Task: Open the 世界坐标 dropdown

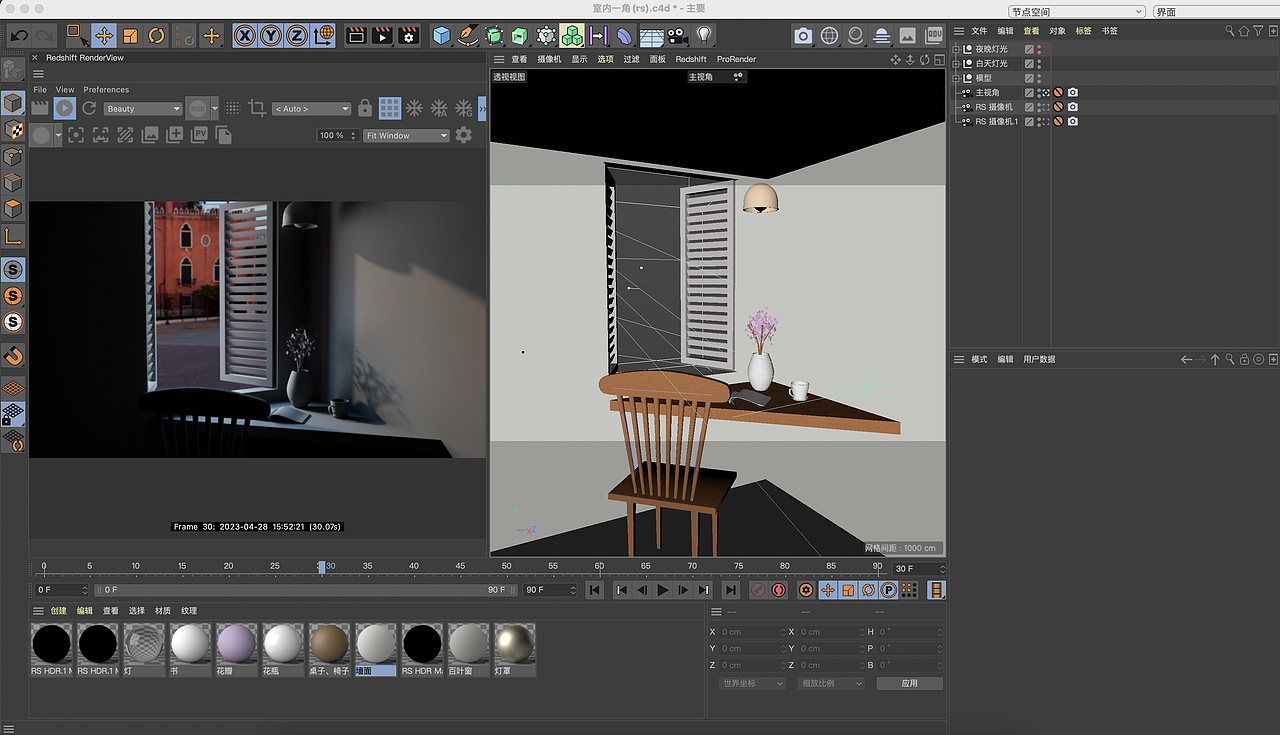Action: click(750, 684)
